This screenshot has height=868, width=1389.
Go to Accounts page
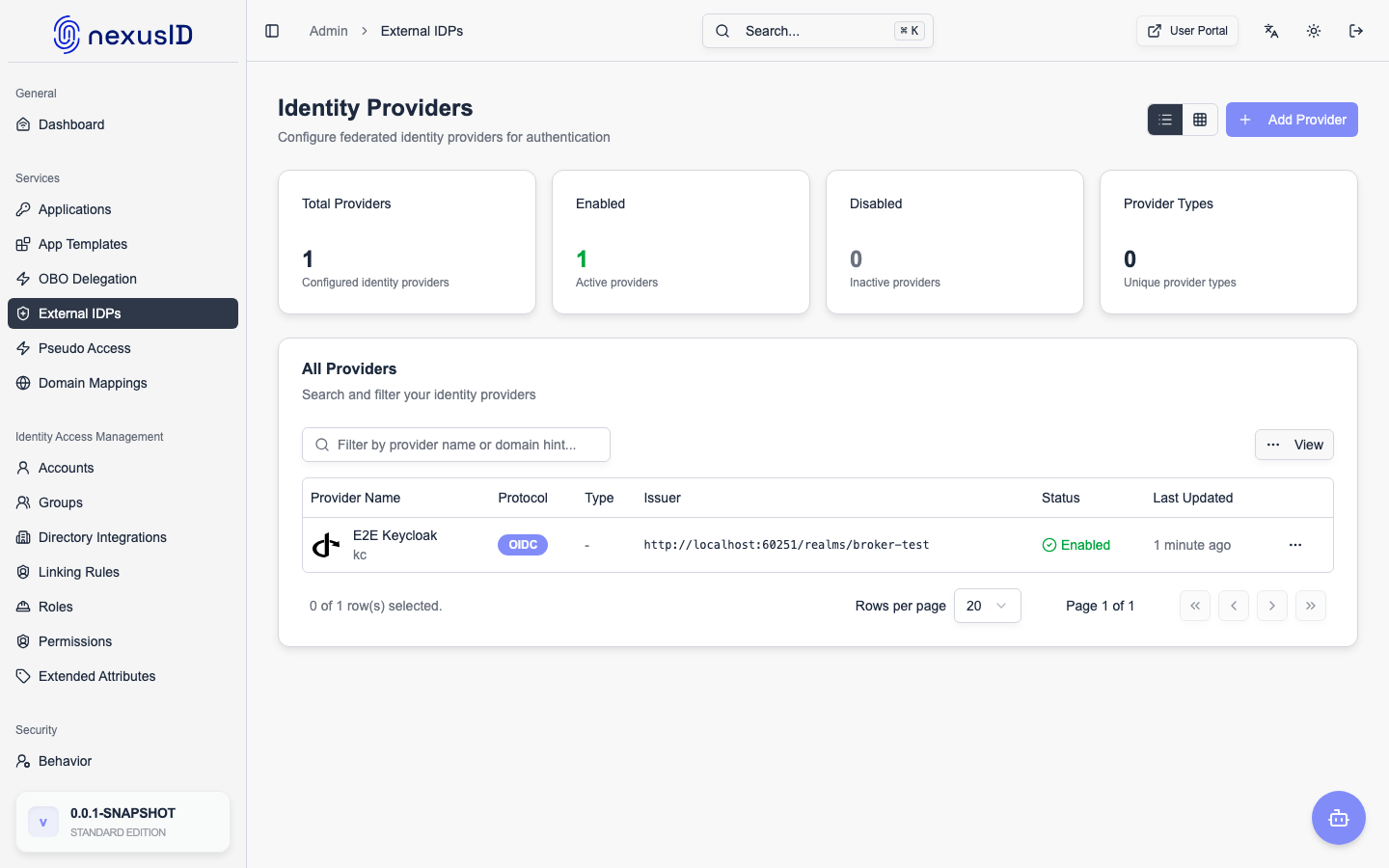pyautogui.click(x=123, y=468)
